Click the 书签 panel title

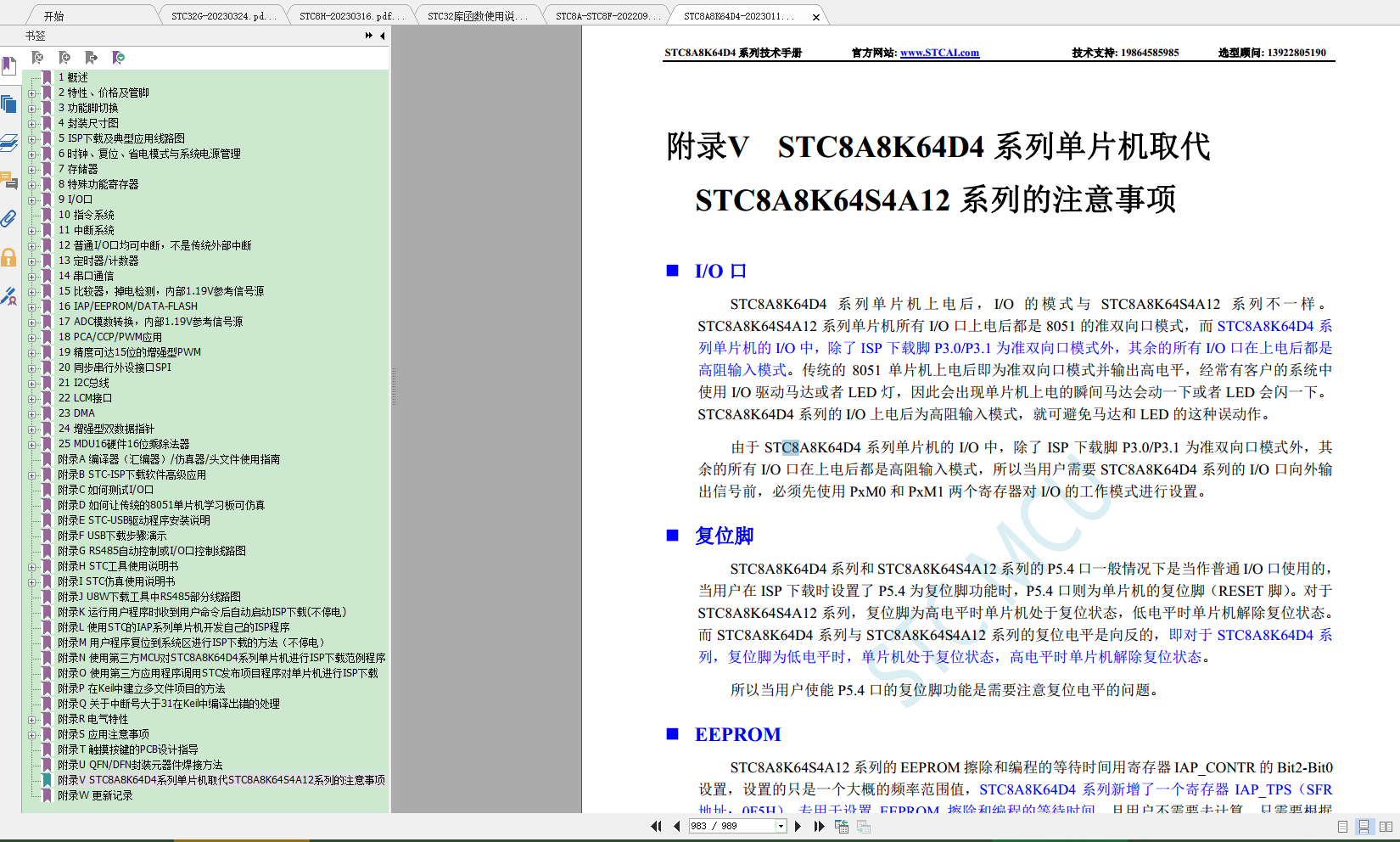pyautogui.click(x=36, y=36)
